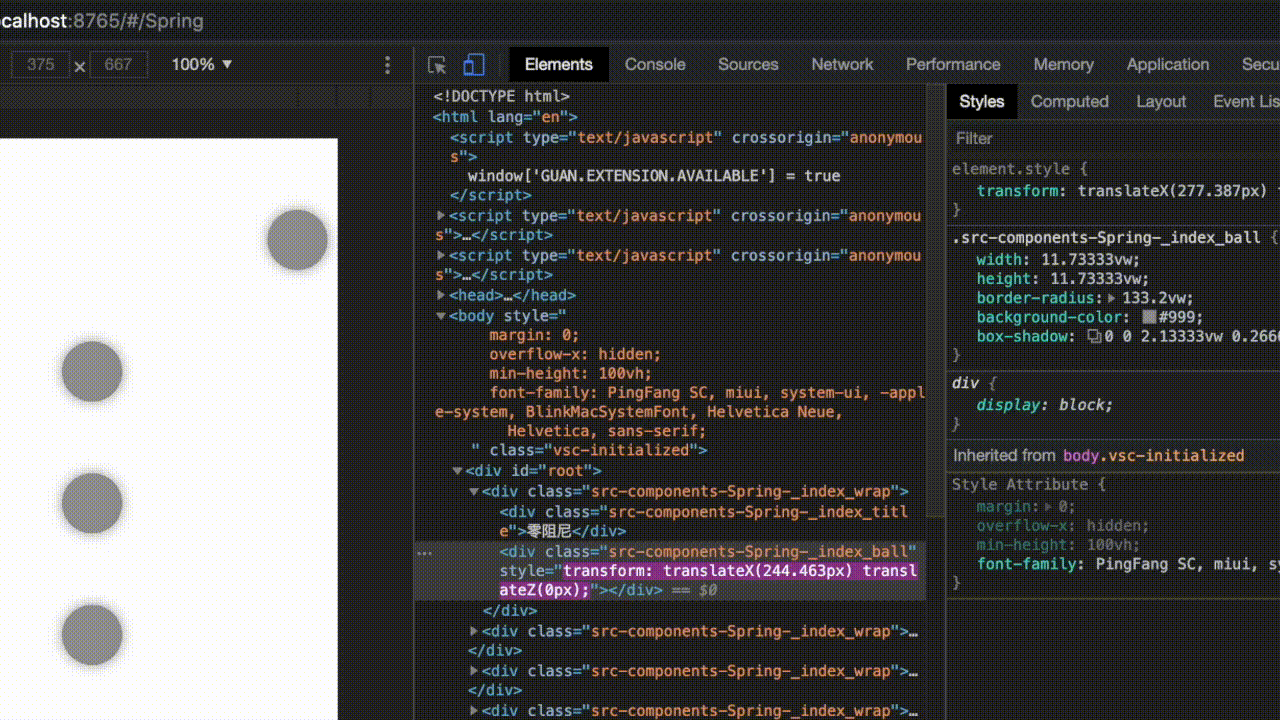The width and height of the screenshot is (1280, 720).
Task: Click body.vsc-initialized inherited link
Action: (1153, 456)
